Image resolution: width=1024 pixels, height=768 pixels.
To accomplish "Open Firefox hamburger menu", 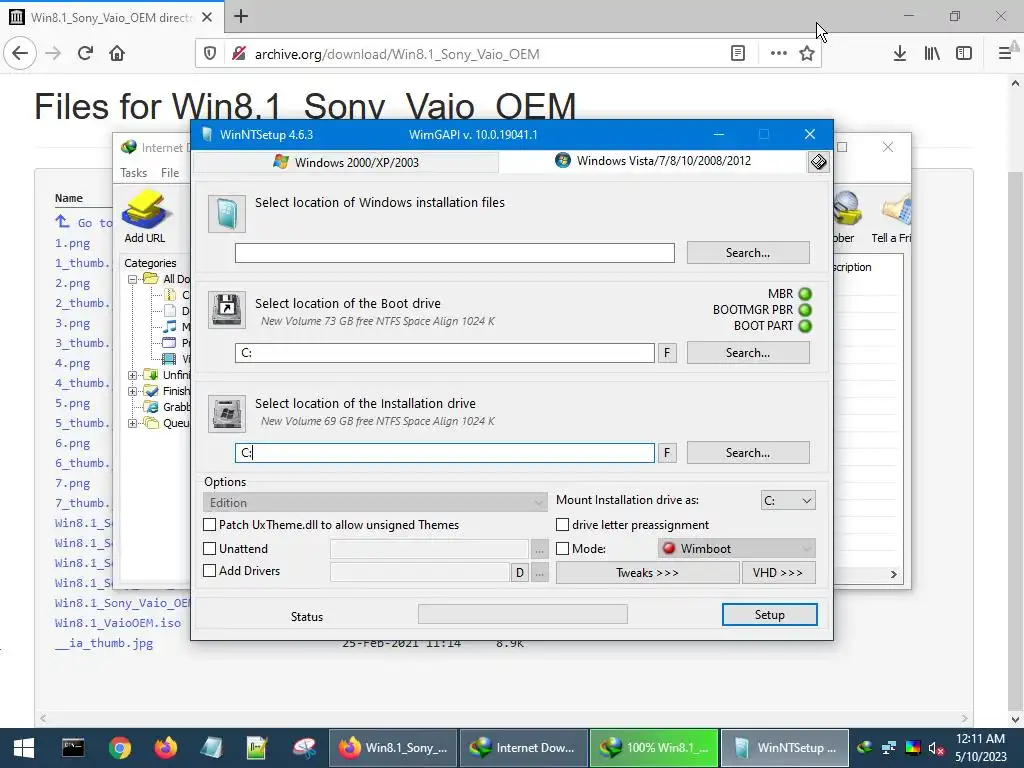I will (1004, 54).
